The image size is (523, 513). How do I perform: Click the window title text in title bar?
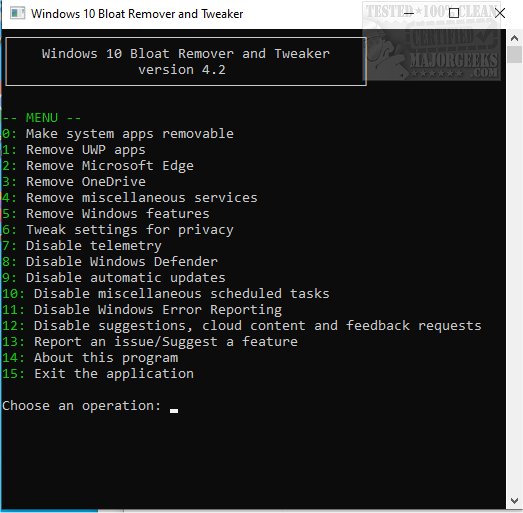coord(137,14)
